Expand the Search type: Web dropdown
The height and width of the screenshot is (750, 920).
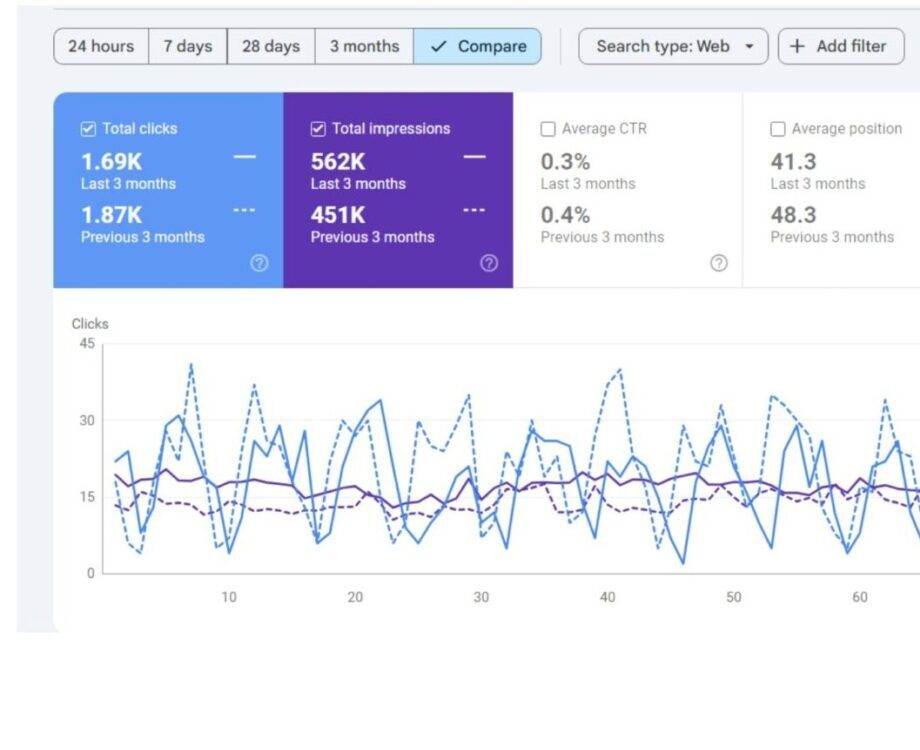point(673,46)
